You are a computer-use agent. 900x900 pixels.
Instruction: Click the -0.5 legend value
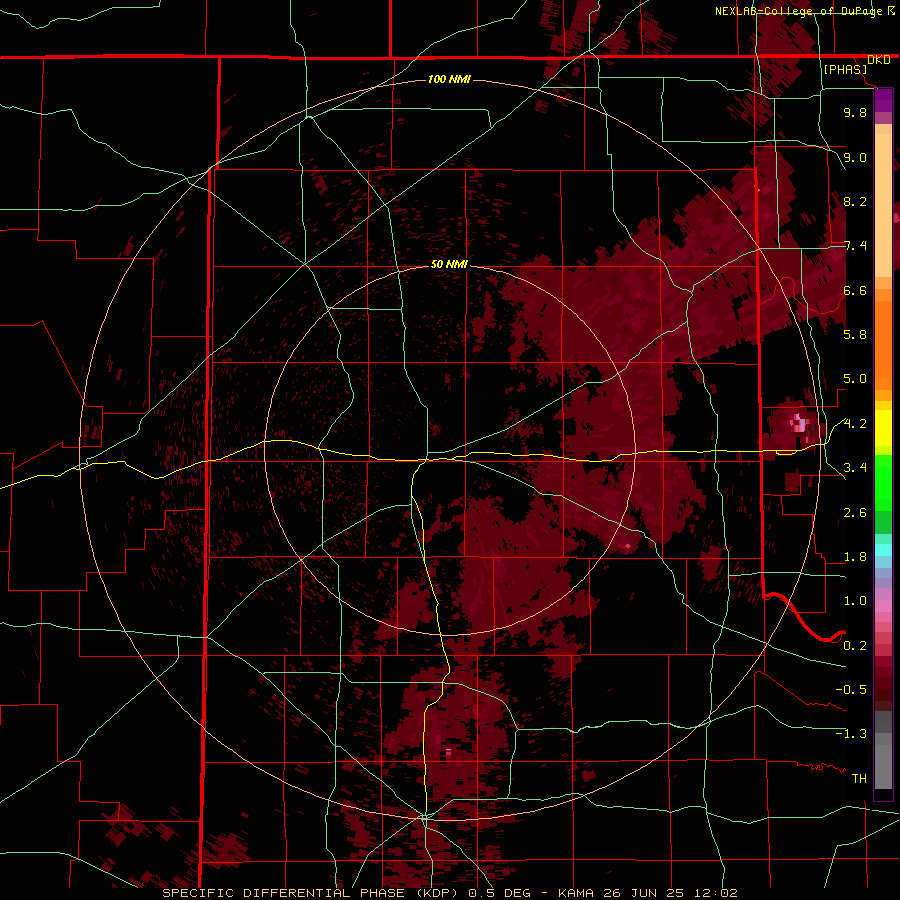click(x=851, y=689)
